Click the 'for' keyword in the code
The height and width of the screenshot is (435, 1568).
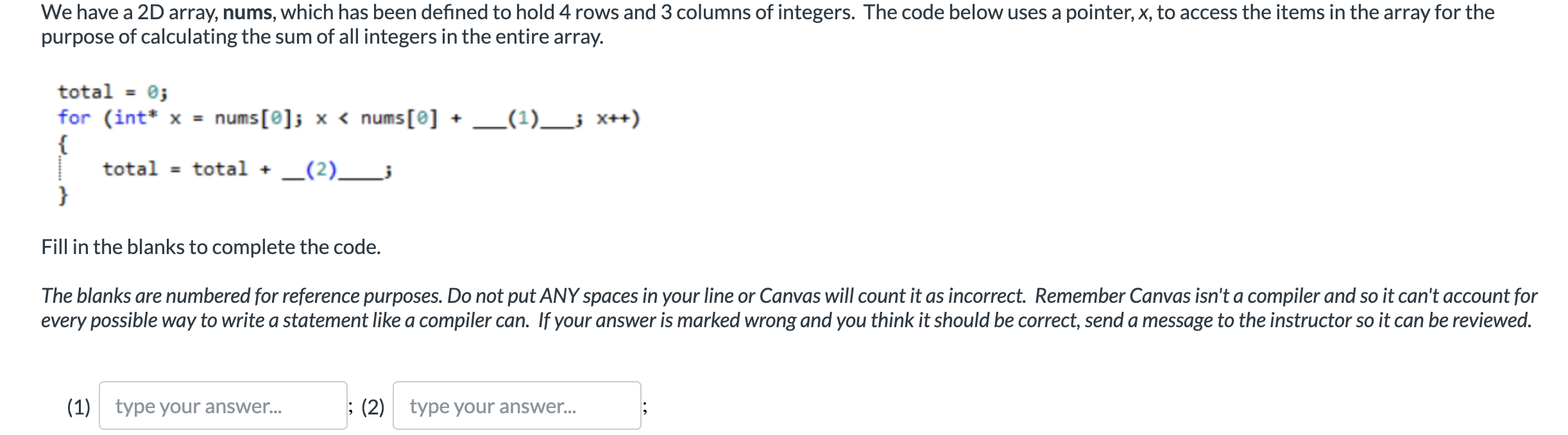coord(72,117)
